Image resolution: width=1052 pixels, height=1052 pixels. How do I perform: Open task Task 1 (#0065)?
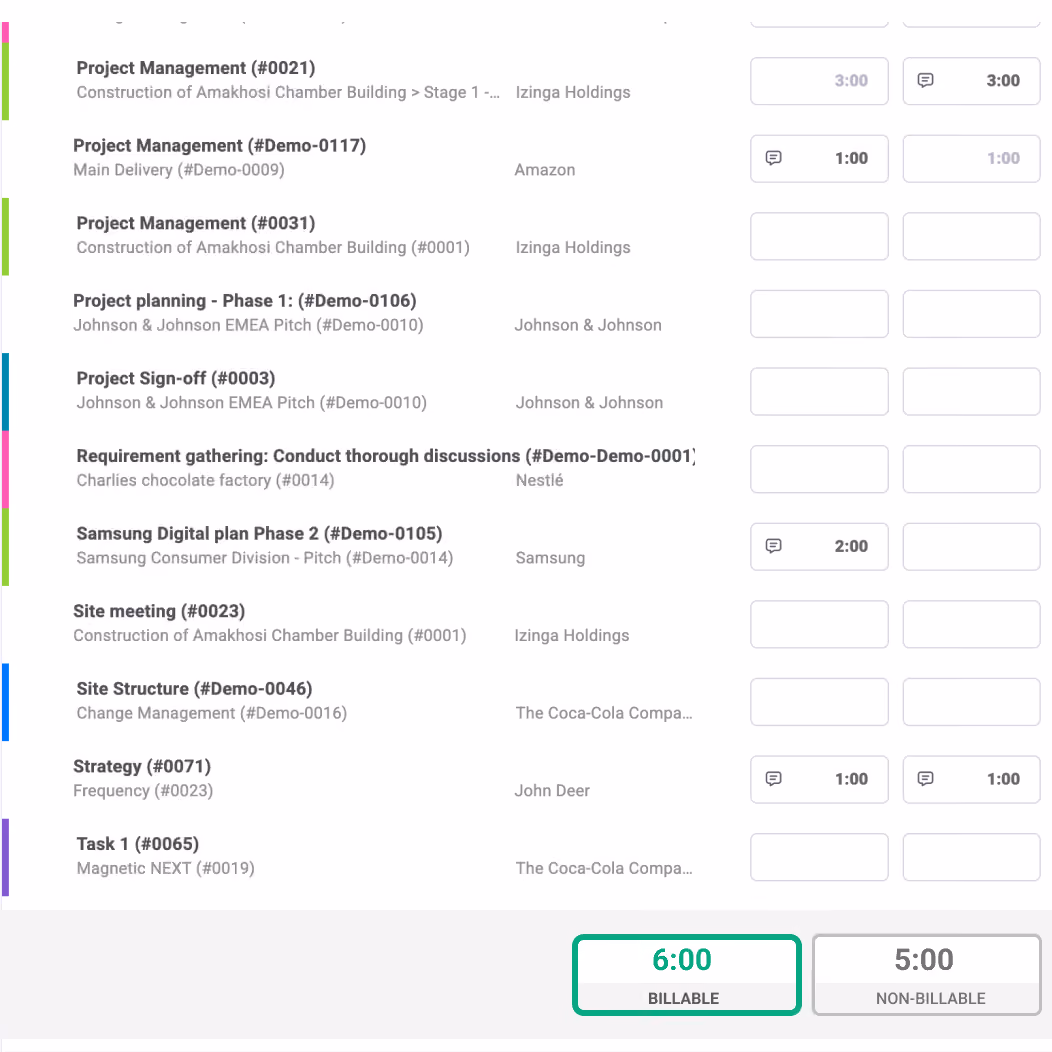pos(138,844)
